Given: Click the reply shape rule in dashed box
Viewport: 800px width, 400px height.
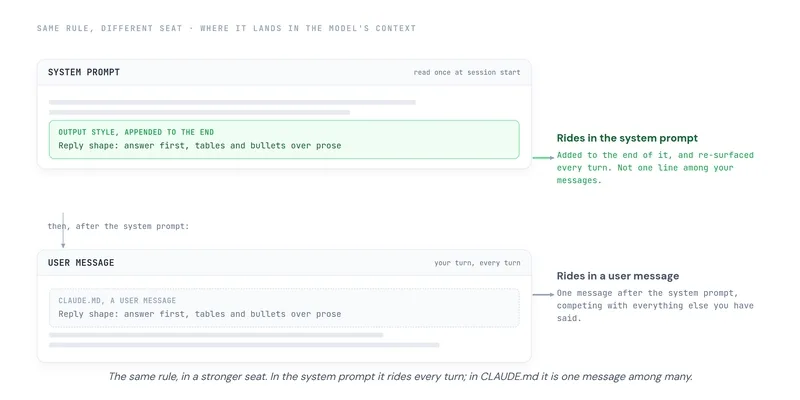Looking at the screenshot, I should pos(199,314).
